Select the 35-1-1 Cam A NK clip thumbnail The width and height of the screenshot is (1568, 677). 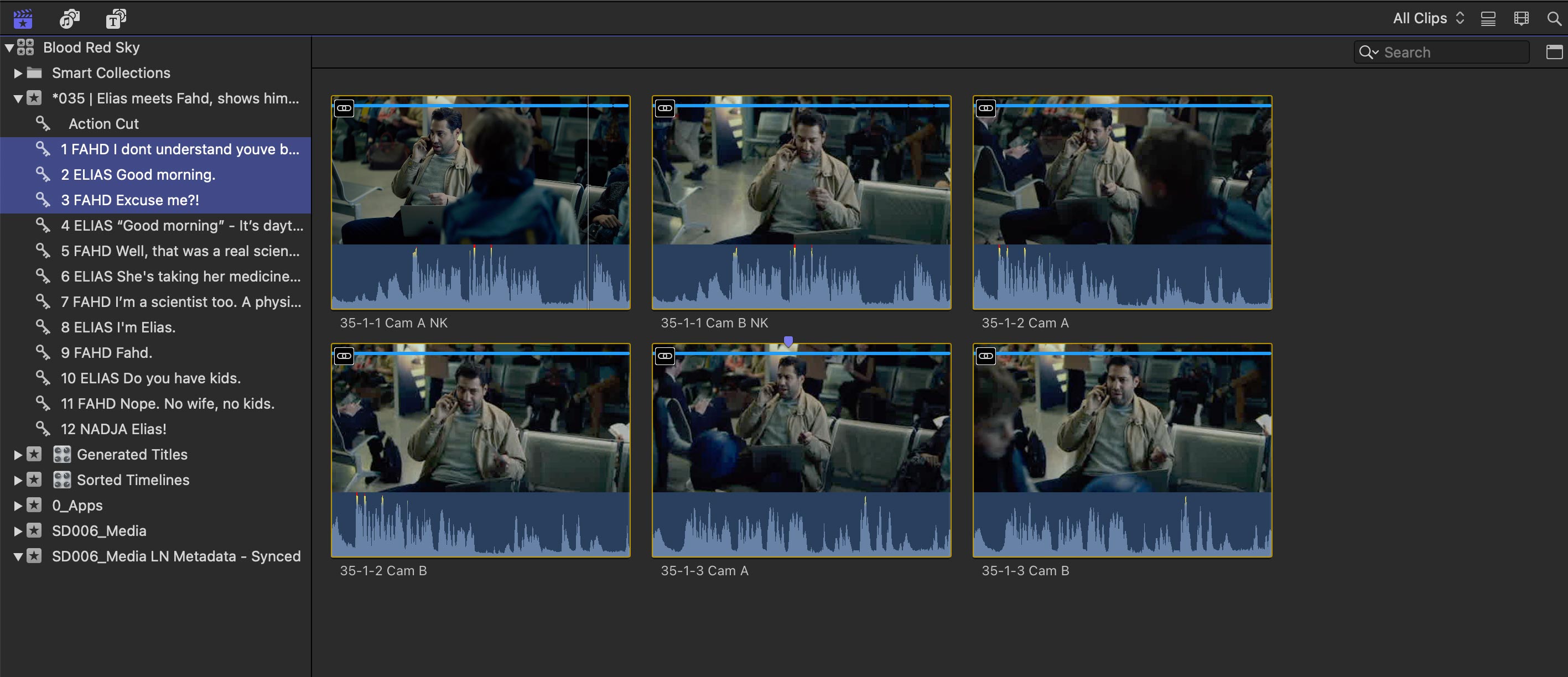480,202
